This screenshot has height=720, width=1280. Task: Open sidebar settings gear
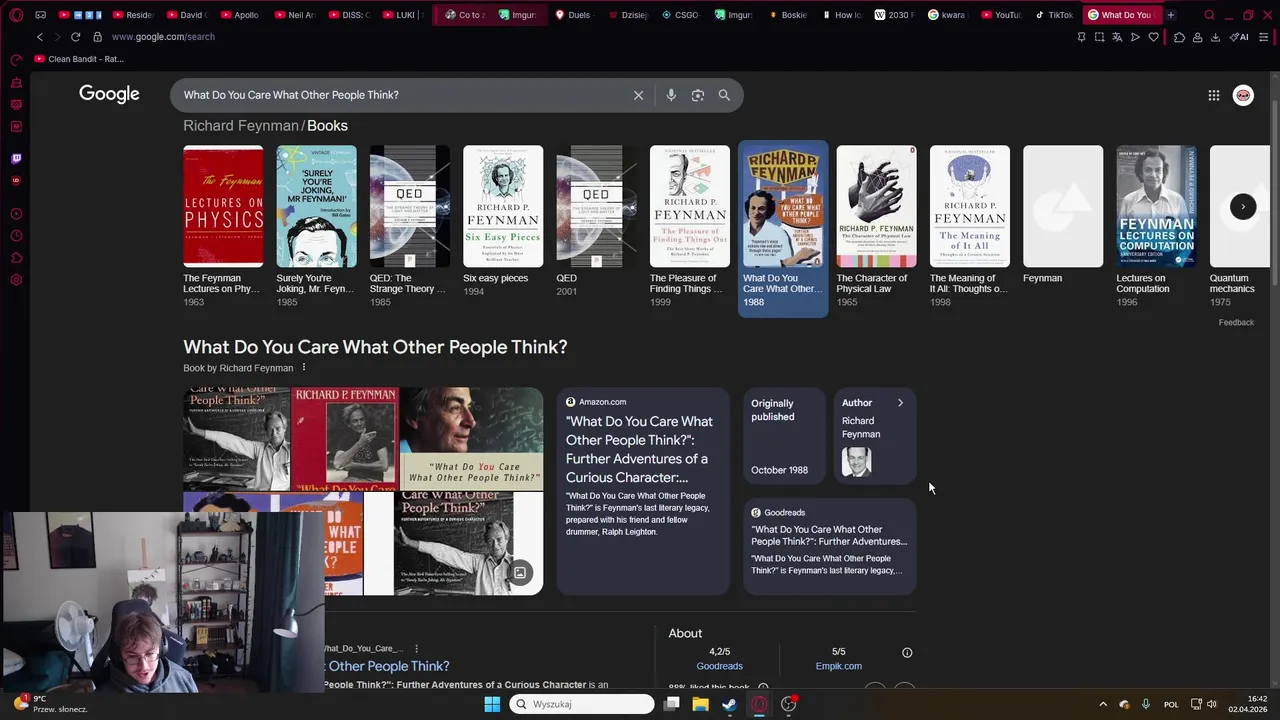(16, 280)
